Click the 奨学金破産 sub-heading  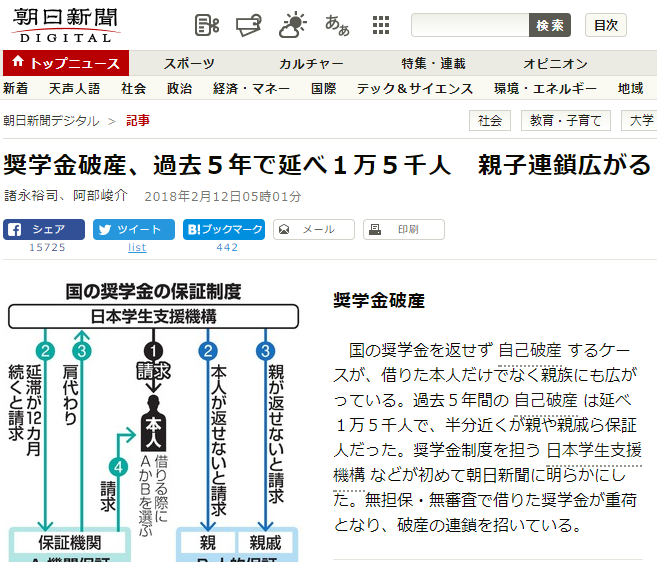[379, 300]
